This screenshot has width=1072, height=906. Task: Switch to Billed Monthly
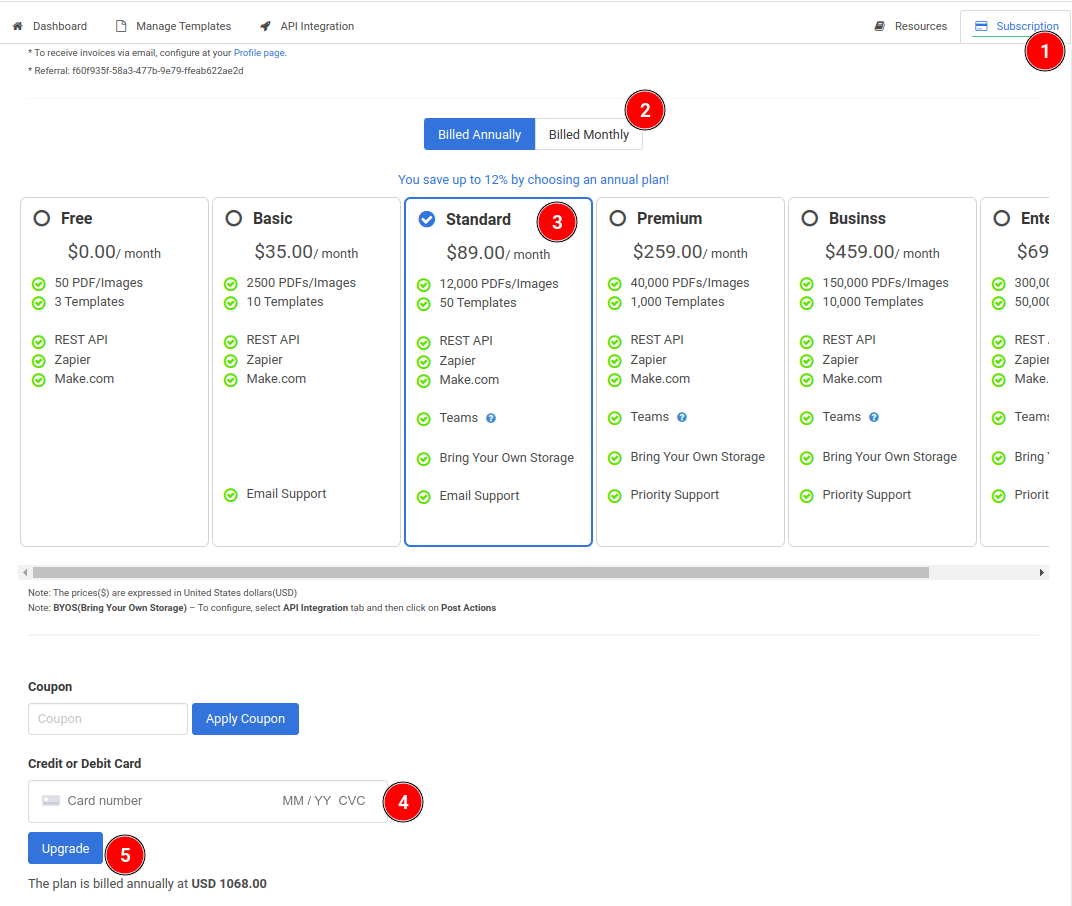coord(588,135)
